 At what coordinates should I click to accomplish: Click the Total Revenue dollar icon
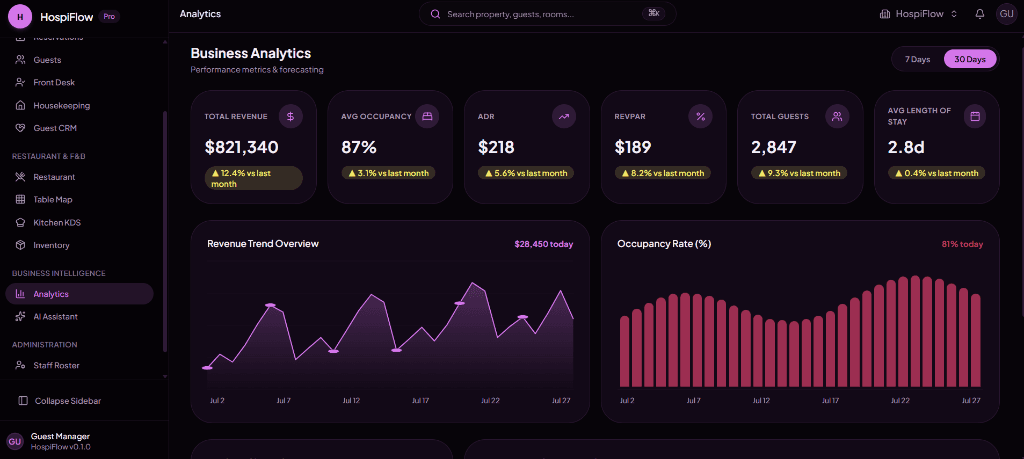[x=291, y=117]
